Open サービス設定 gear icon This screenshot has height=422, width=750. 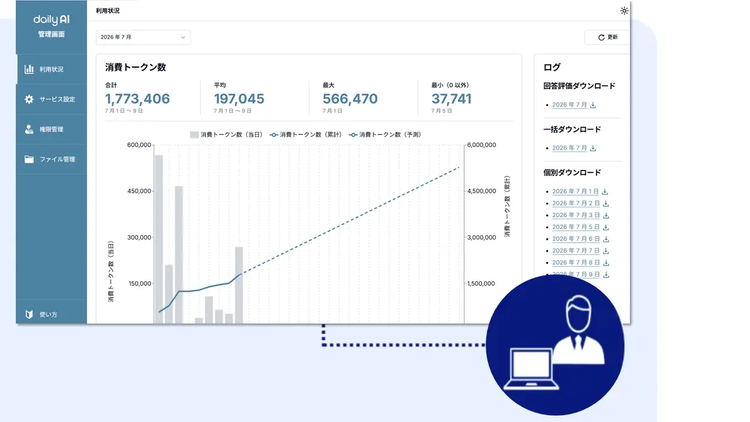pyautogui.click(x=29, y=99)
